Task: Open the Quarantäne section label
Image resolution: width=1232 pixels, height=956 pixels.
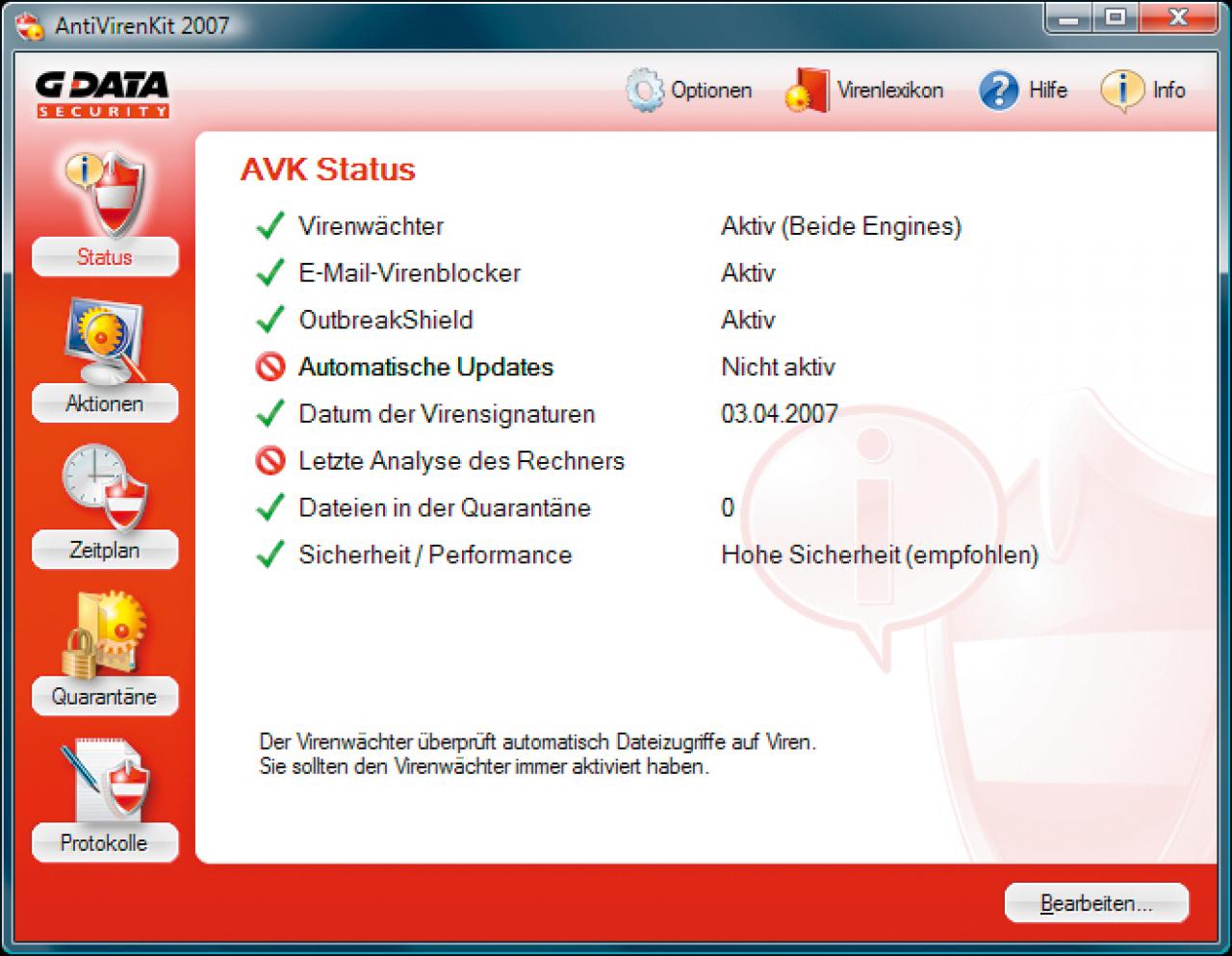Action: coord(105,696)
